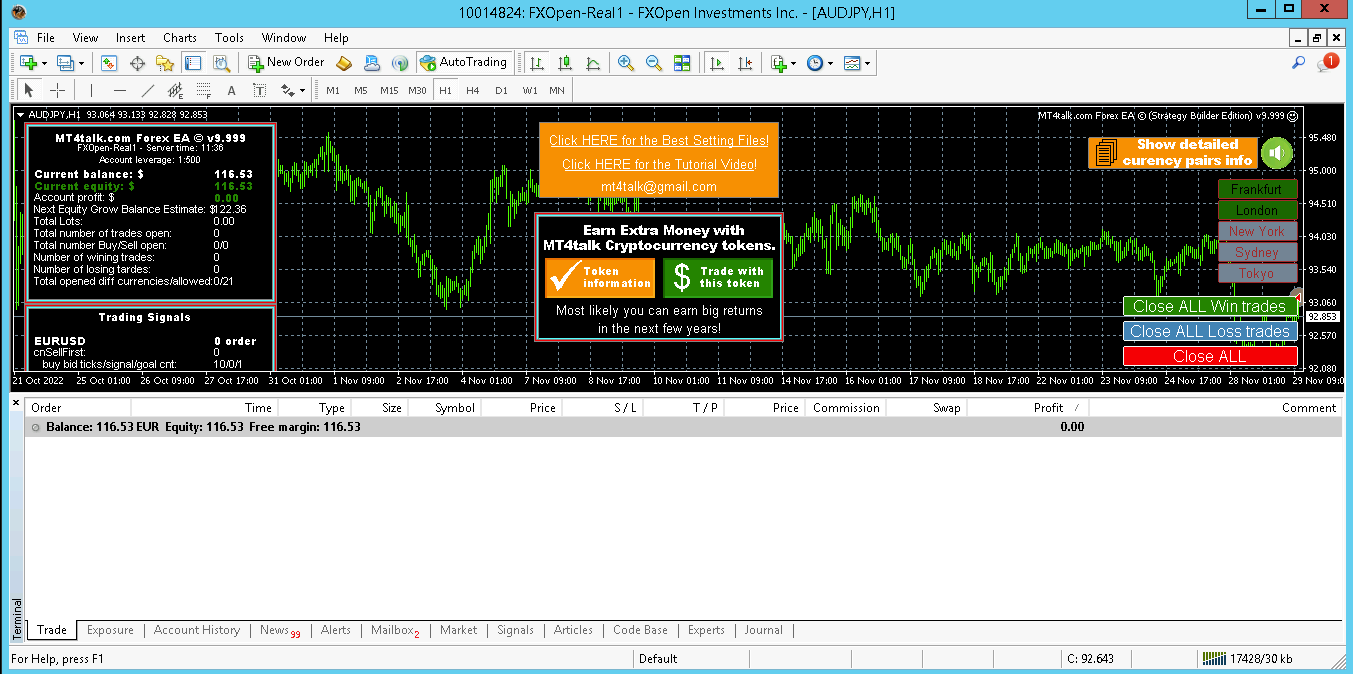Switch to the Experts tab
The width and height of the screenshot is (1353, 674).
[x=706, y=630]
